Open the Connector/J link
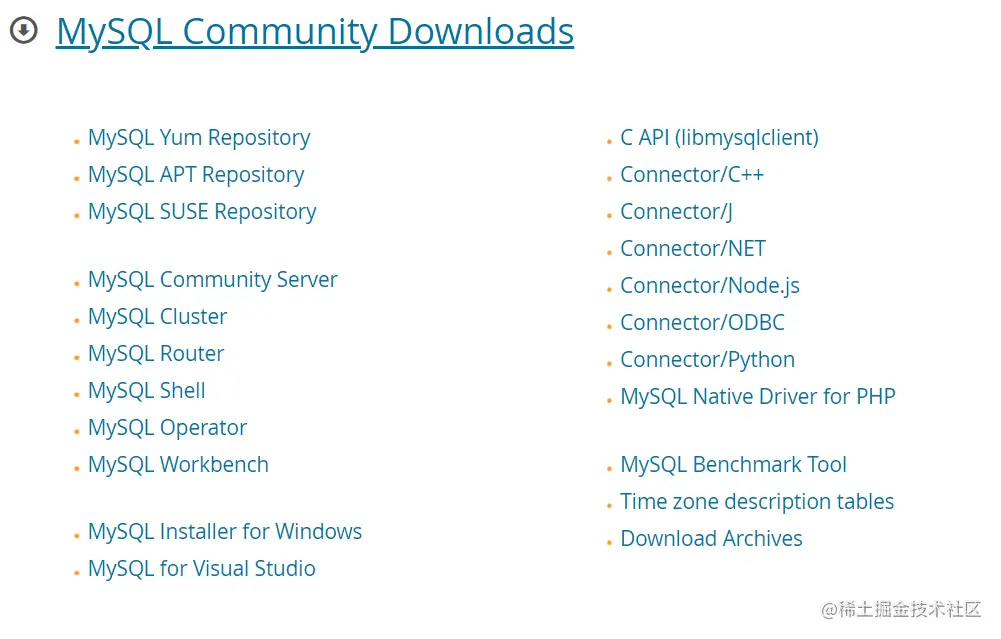This screenshot has height=639, width=1001. [677, 212]
